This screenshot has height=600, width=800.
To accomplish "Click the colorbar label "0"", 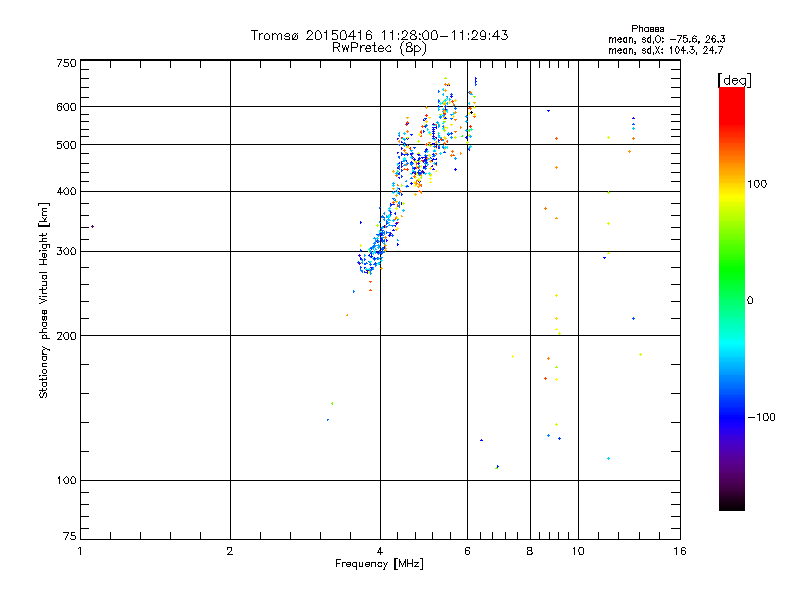I will pos(750,301).
